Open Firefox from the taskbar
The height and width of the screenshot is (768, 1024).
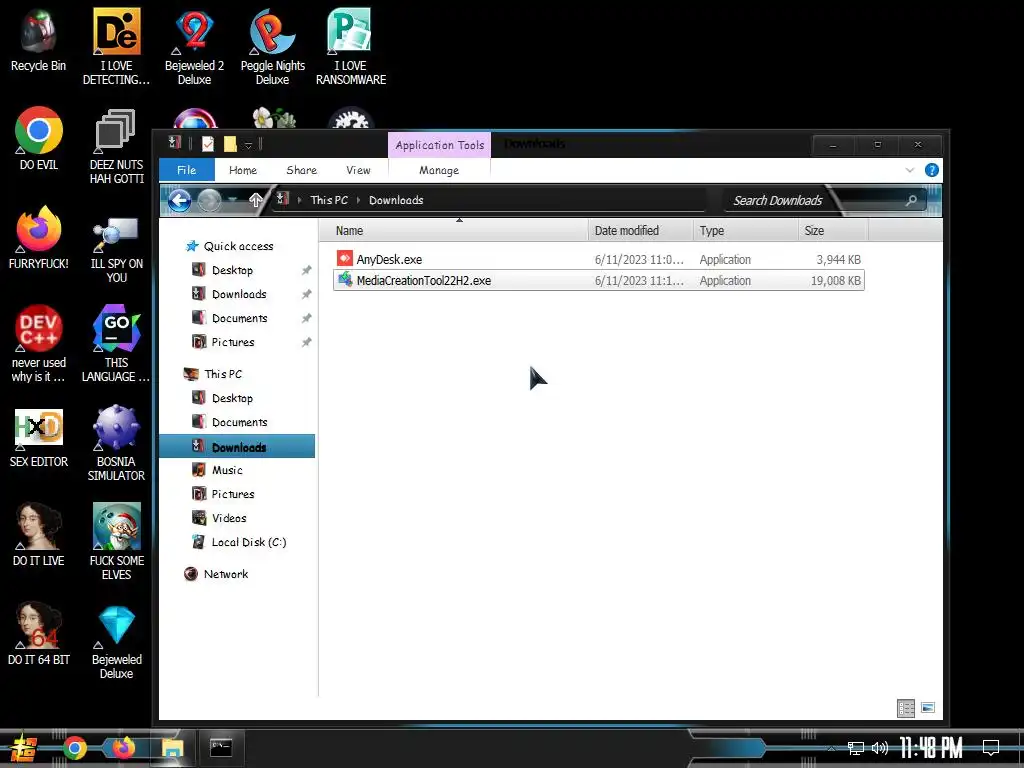[x=123, y=748]
